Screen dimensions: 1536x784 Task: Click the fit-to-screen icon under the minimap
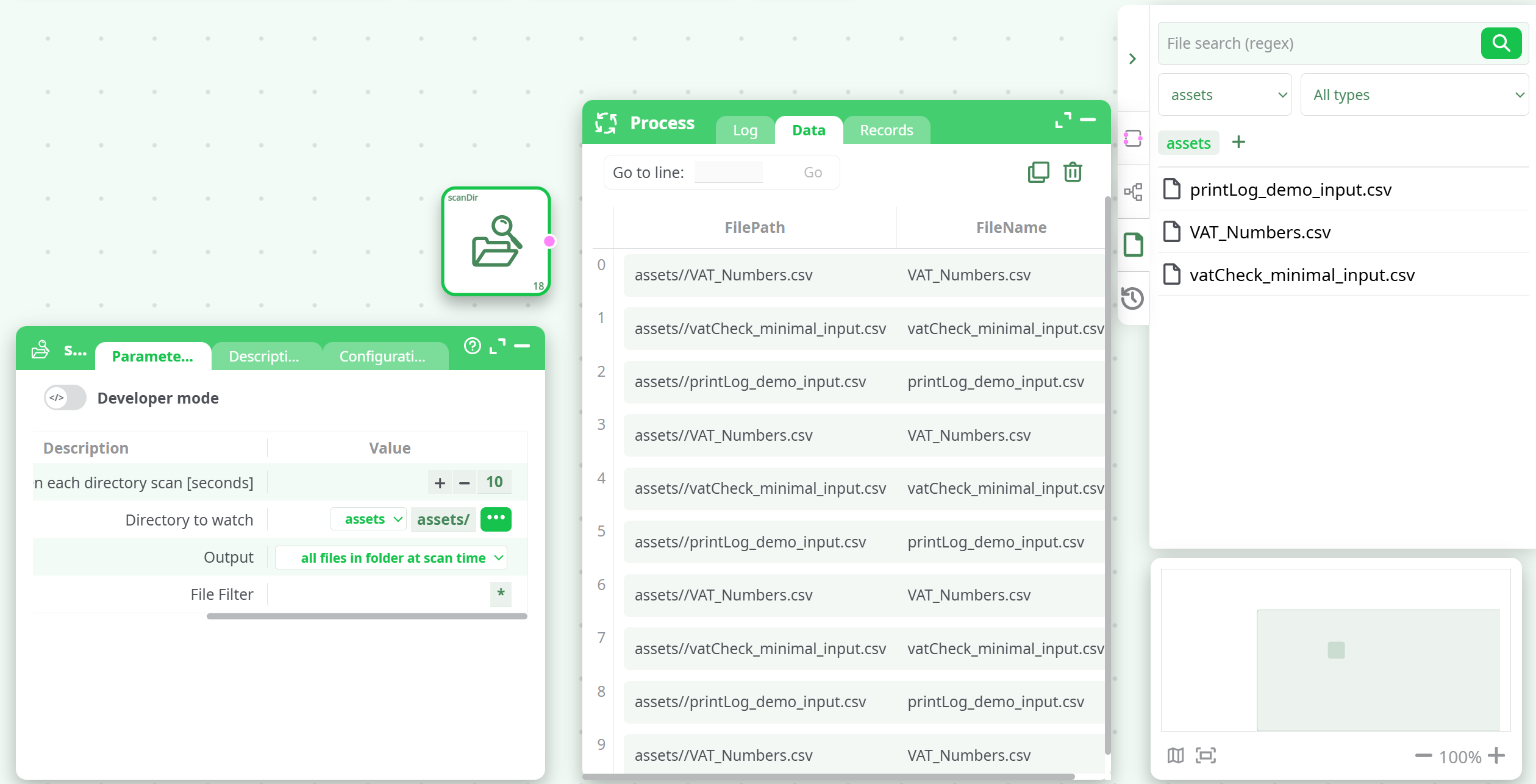[x=1206, y=756]
